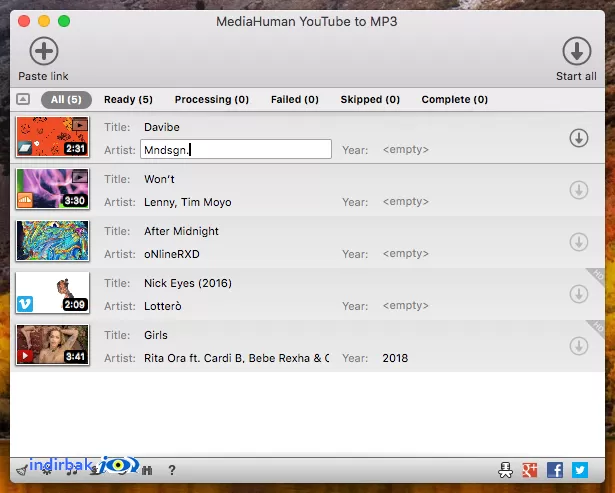This screenshot has height=493, width=615.
Task: Click the Davibe video thumbnail
Action: pyautogui.click(x=53, y=137)
